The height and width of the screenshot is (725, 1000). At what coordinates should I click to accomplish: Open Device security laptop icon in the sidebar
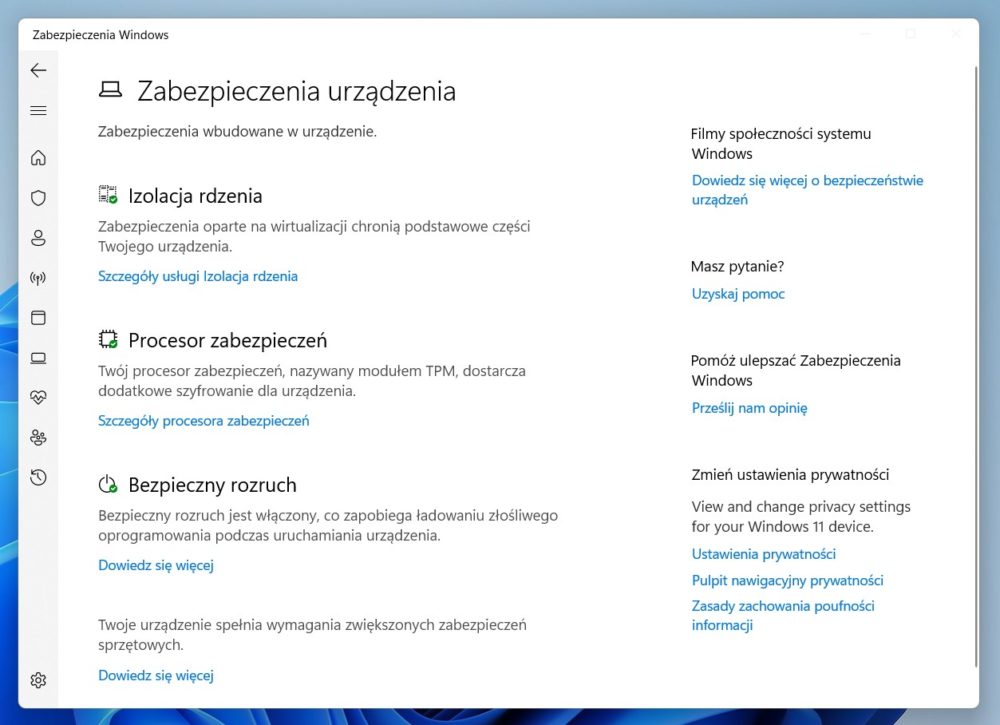tap(38, 358)
